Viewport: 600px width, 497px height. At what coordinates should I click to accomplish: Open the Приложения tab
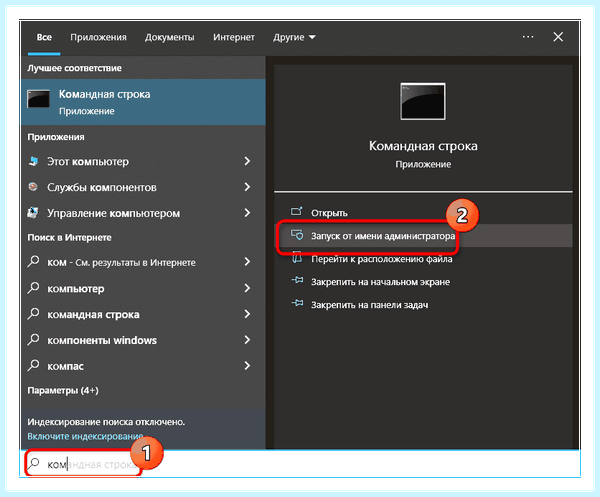98,37
